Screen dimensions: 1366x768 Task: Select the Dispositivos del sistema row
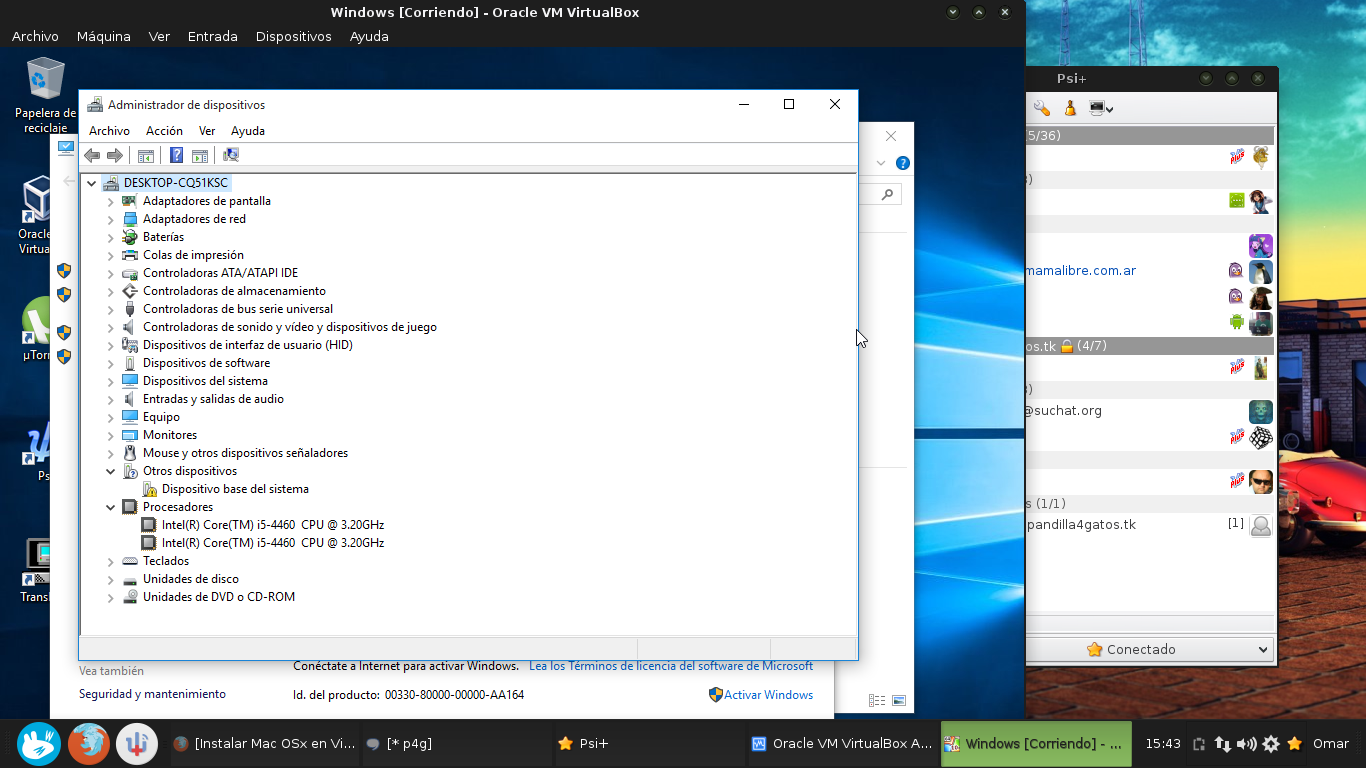point(205,381)
